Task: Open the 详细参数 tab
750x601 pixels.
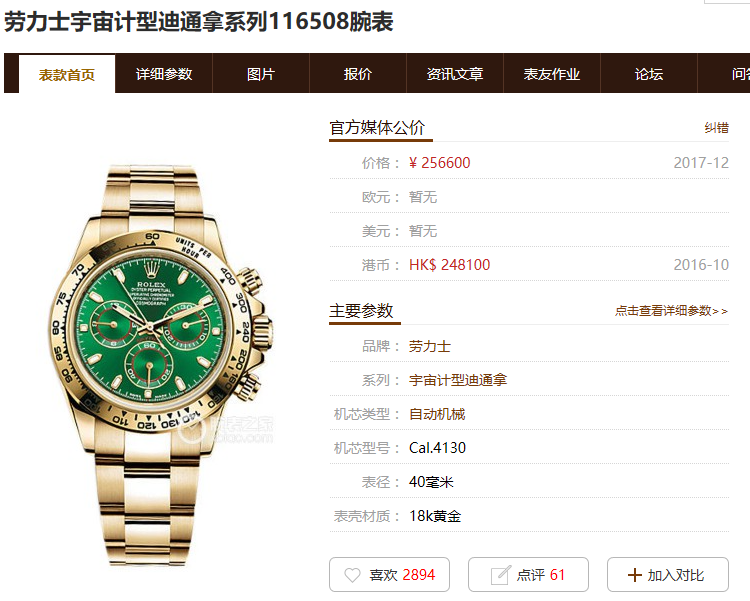Action: (x=164, y=74)
